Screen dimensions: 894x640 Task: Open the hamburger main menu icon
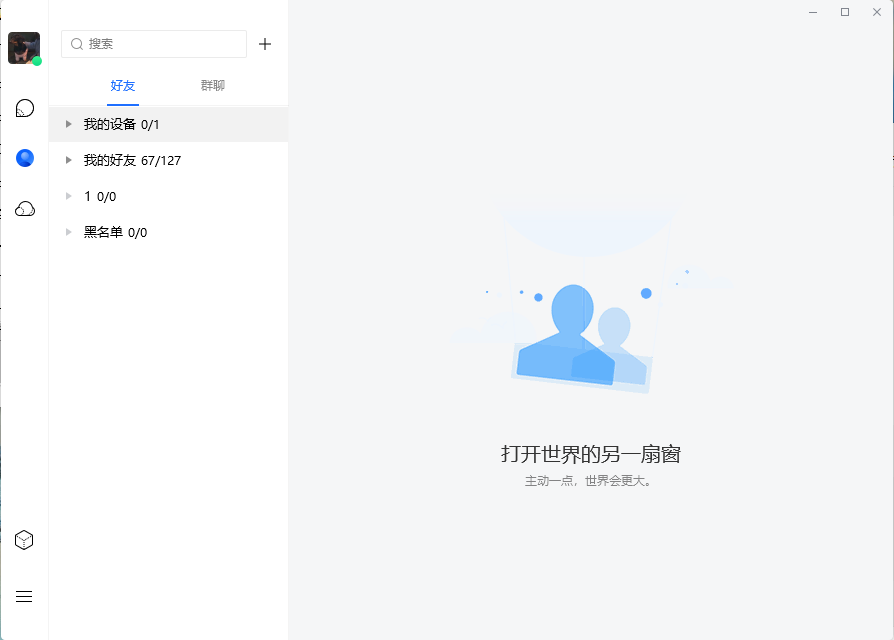(x=24, y=597)
